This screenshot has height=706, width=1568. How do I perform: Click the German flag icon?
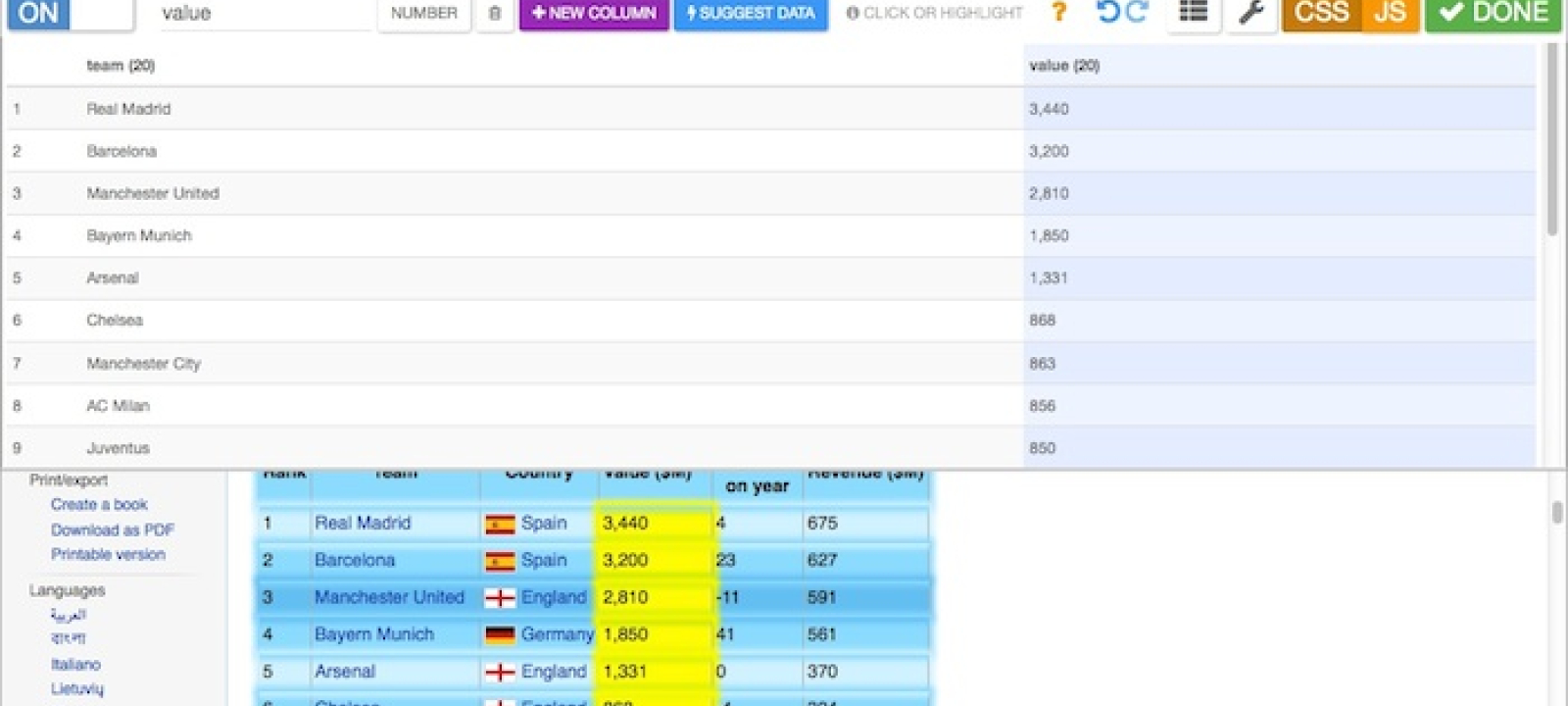click(500, 635)
